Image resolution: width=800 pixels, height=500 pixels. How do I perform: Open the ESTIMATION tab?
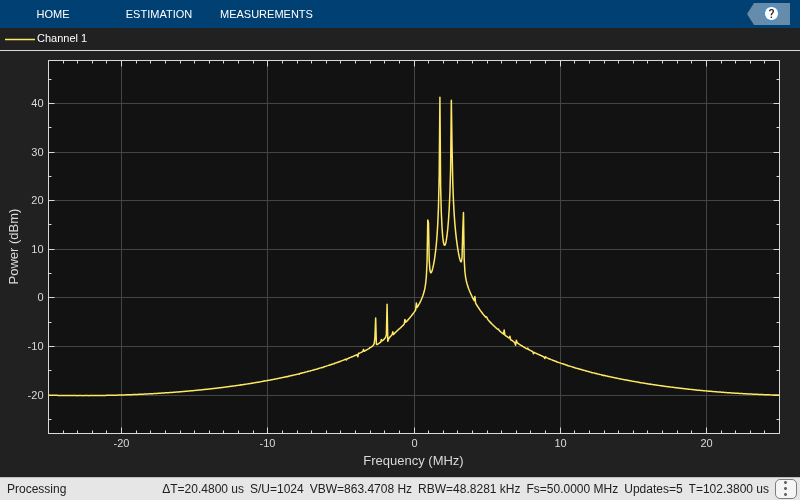point(159,14)
